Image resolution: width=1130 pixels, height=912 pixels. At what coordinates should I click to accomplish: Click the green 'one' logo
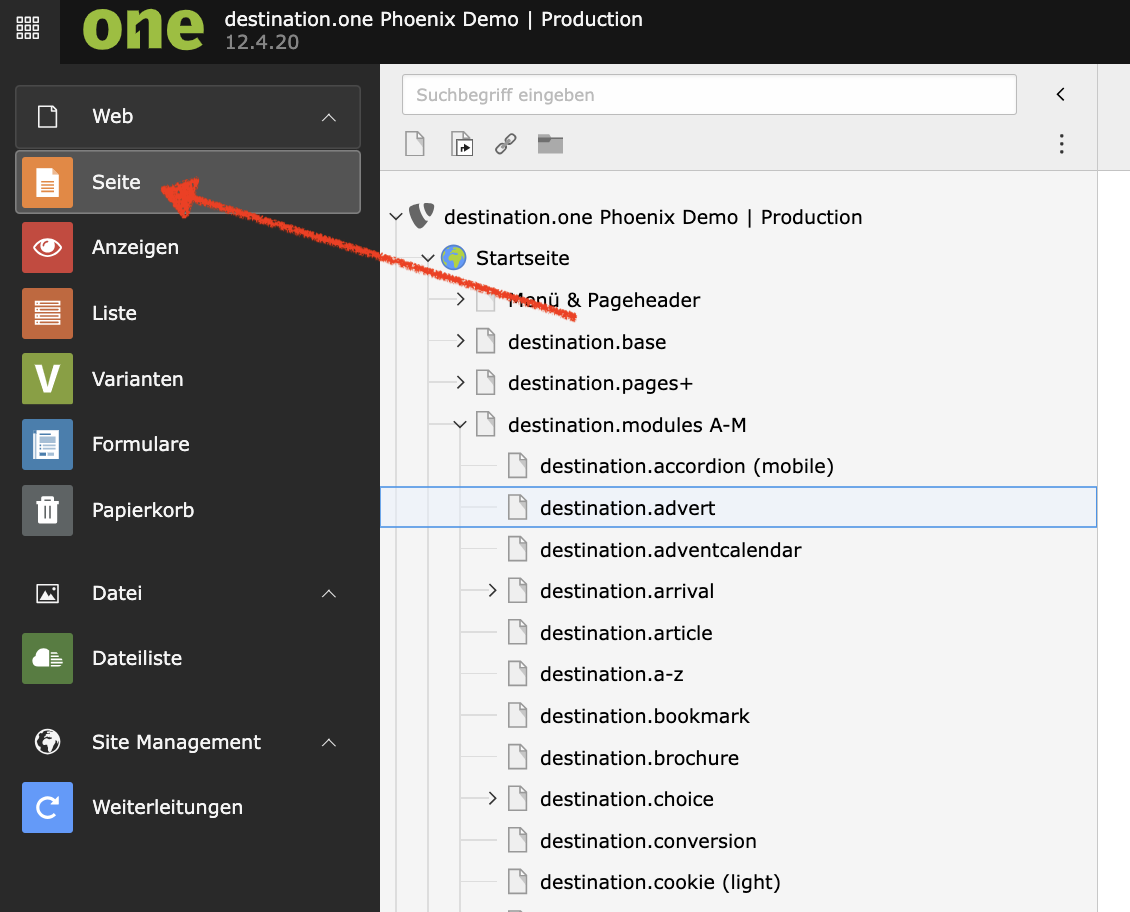[x=143, y=29]
